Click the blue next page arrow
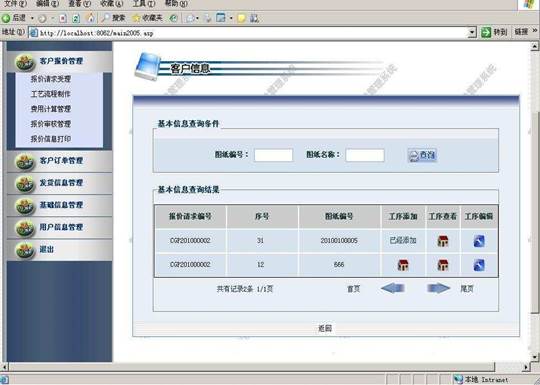The height and width of the screenshot is (385, 540). pos(438,288)
